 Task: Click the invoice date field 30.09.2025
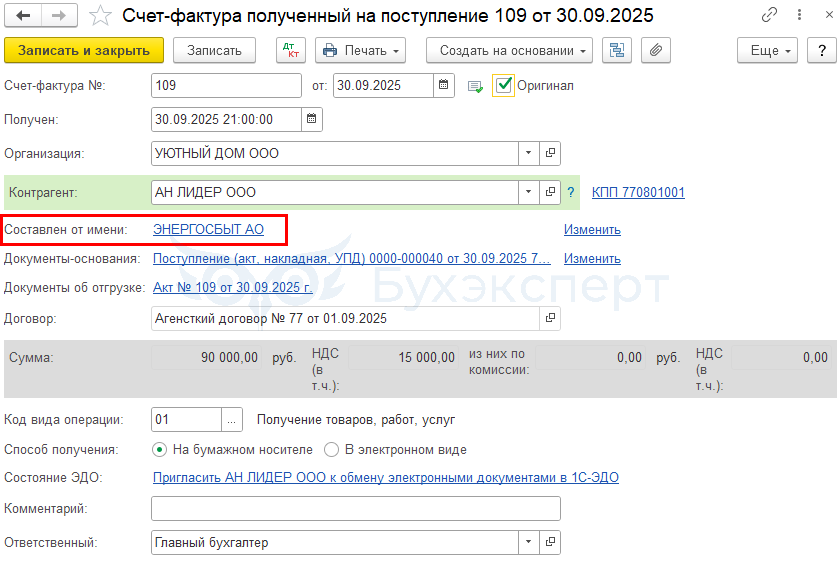click(383, 86)
